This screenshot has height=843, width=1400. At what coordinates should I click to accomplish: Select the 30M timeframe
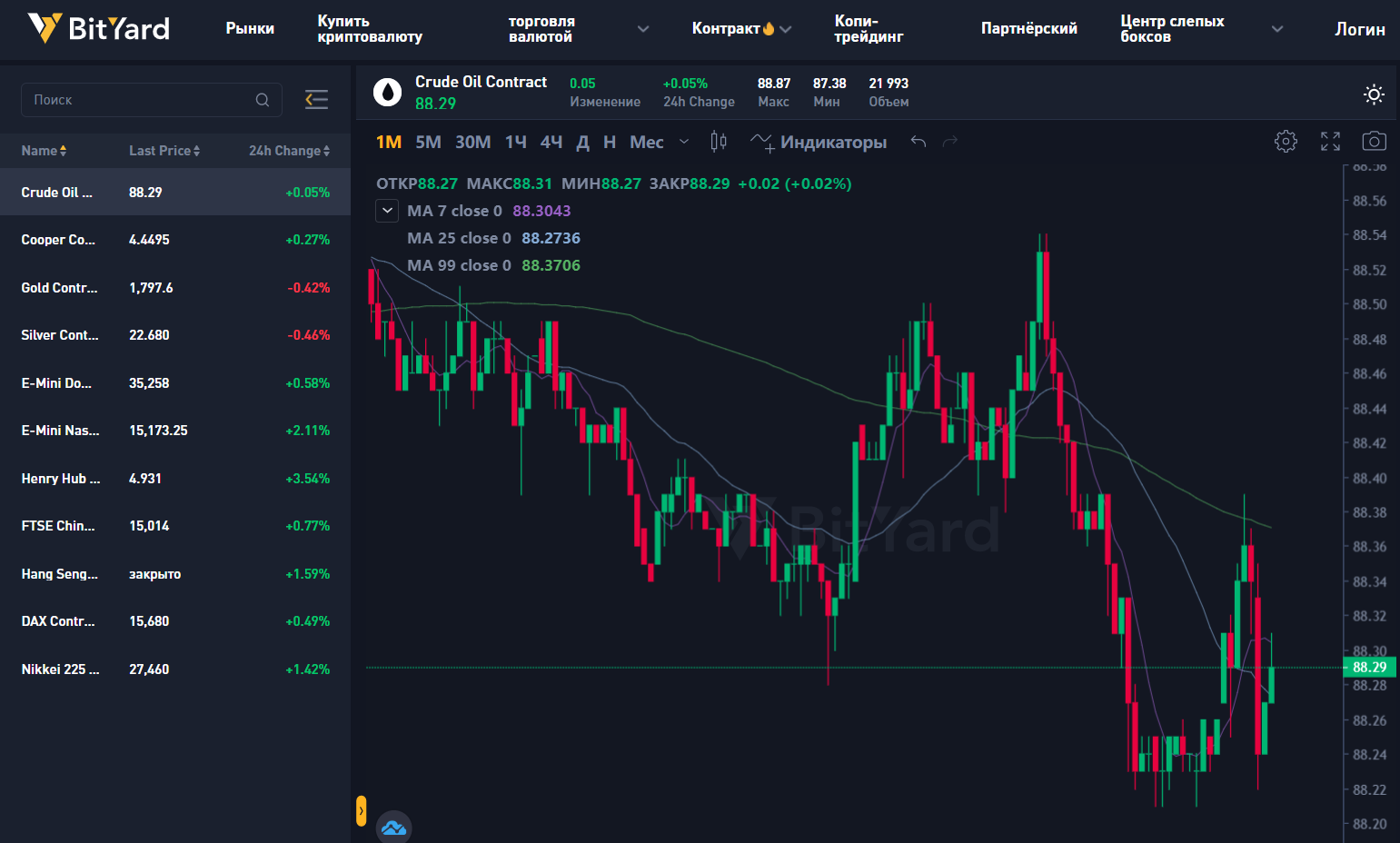point(472,142)
